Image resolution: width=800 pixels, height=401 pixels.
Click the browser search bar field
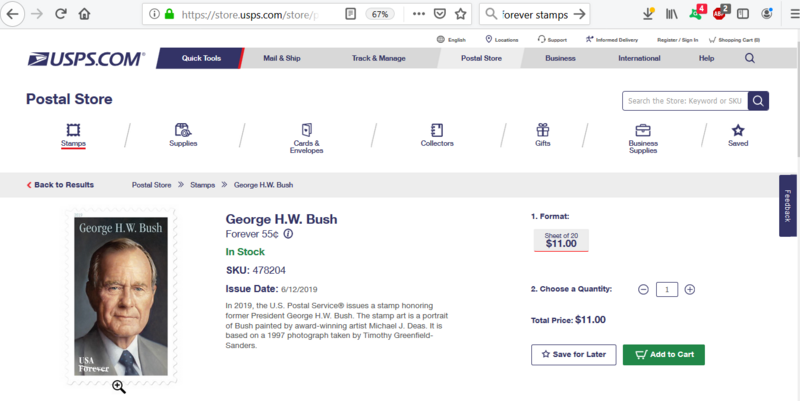coord(535,14)
